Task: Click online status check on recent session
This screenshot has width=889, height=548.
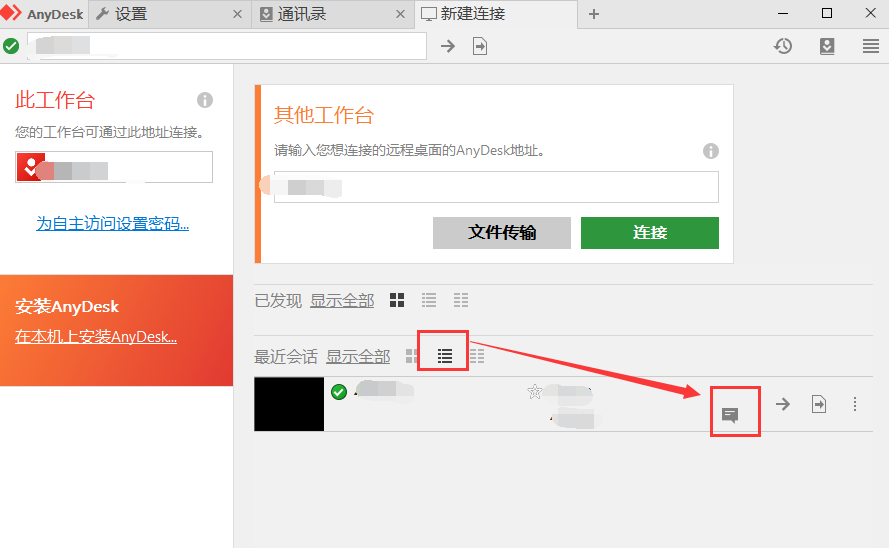Action: tap(339, 392)
